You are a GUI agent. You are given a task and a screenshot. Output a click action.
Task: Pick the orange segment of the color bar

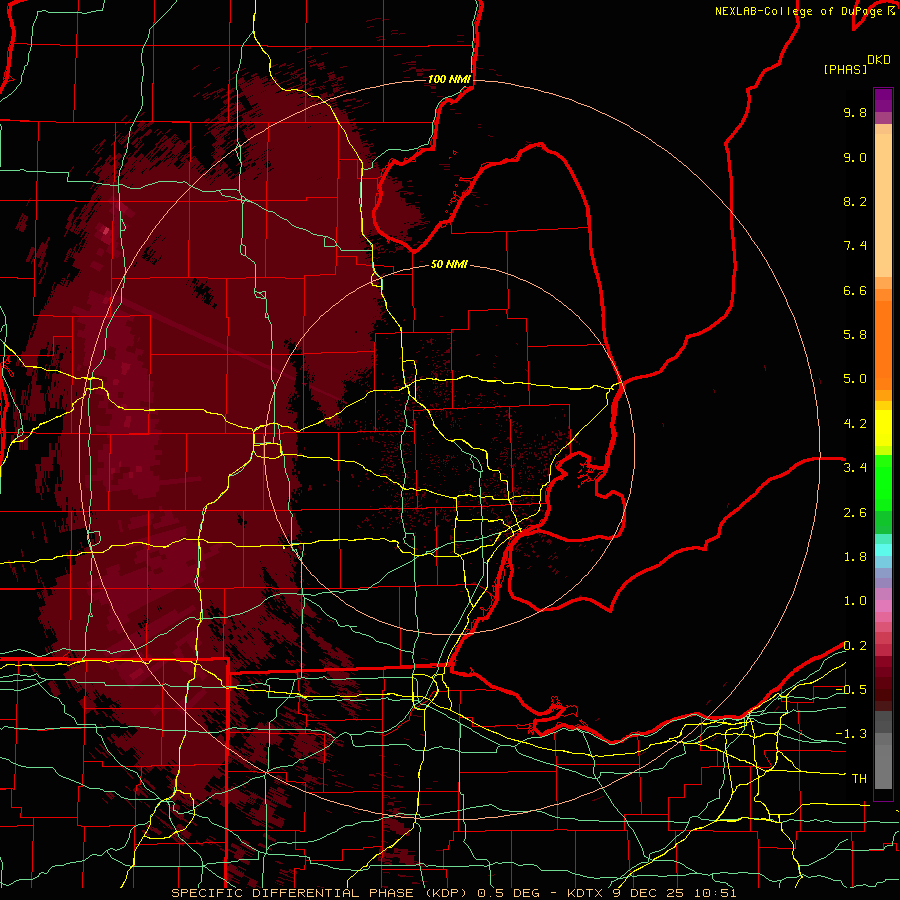[x=883, y=344]
